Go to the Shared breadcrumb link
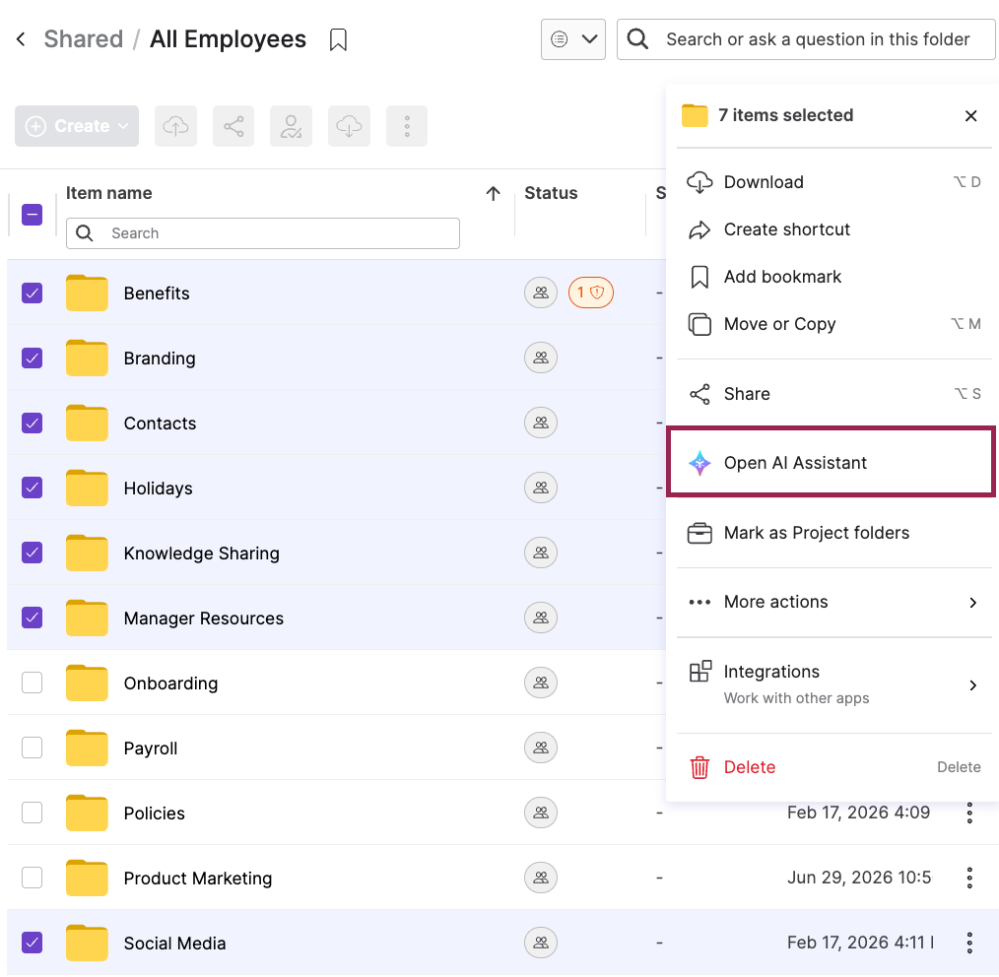 pos(83,40)
